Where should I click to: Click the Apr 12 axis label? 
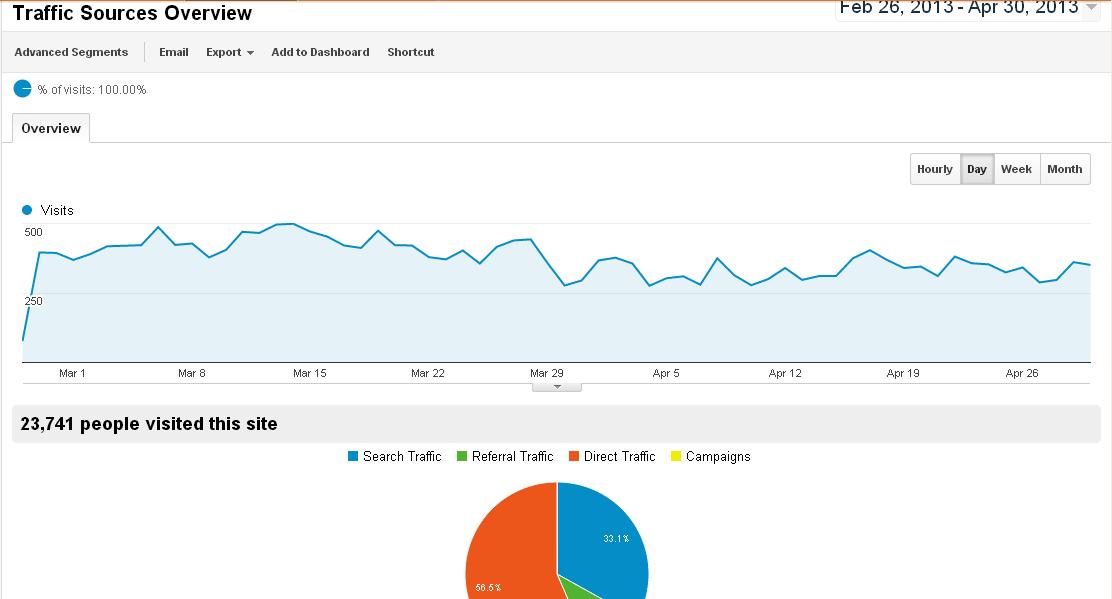785,373
